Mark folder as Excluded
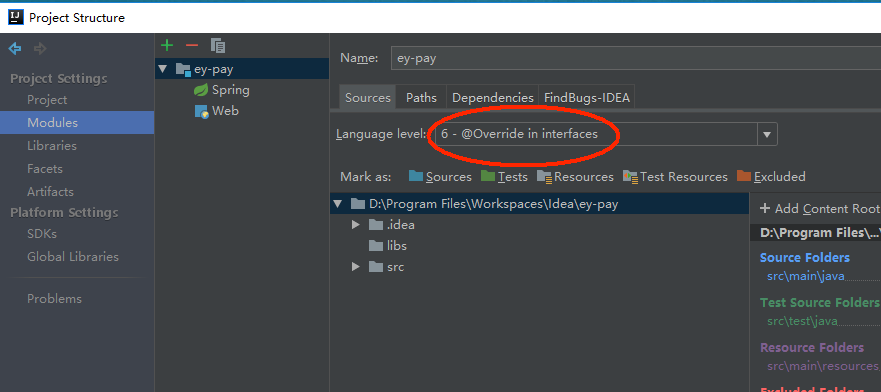 pos(771,177)
